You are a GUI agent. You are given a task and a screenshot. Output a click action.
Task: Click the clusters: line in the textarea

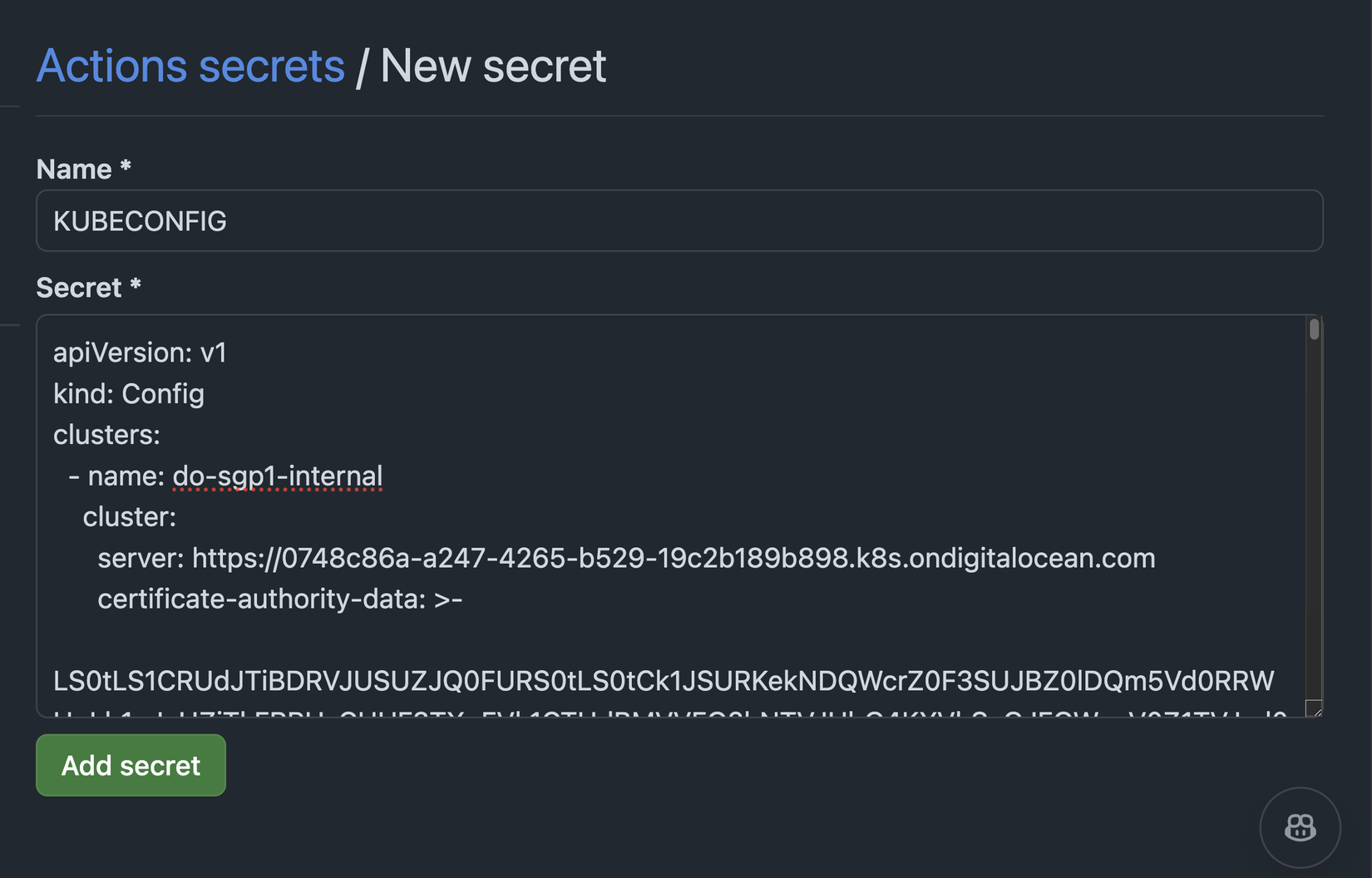coord(106,434)
